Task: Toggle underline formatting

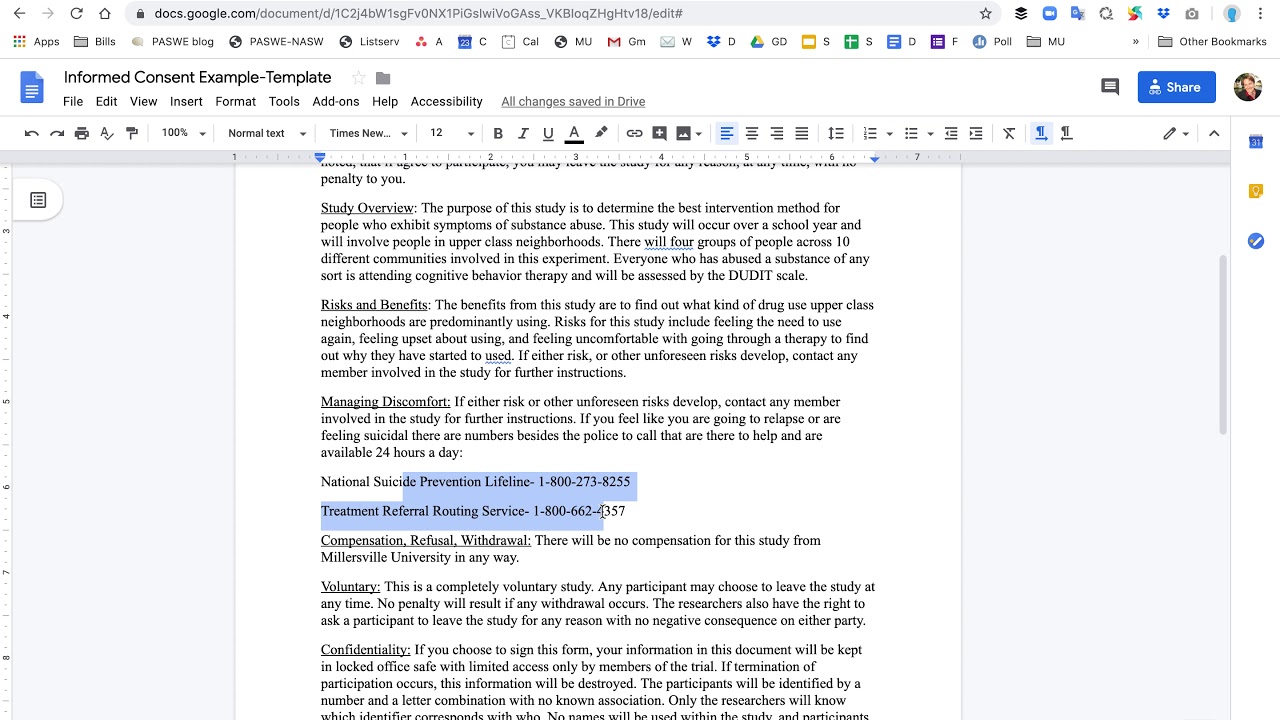Action: click(548, 133)
